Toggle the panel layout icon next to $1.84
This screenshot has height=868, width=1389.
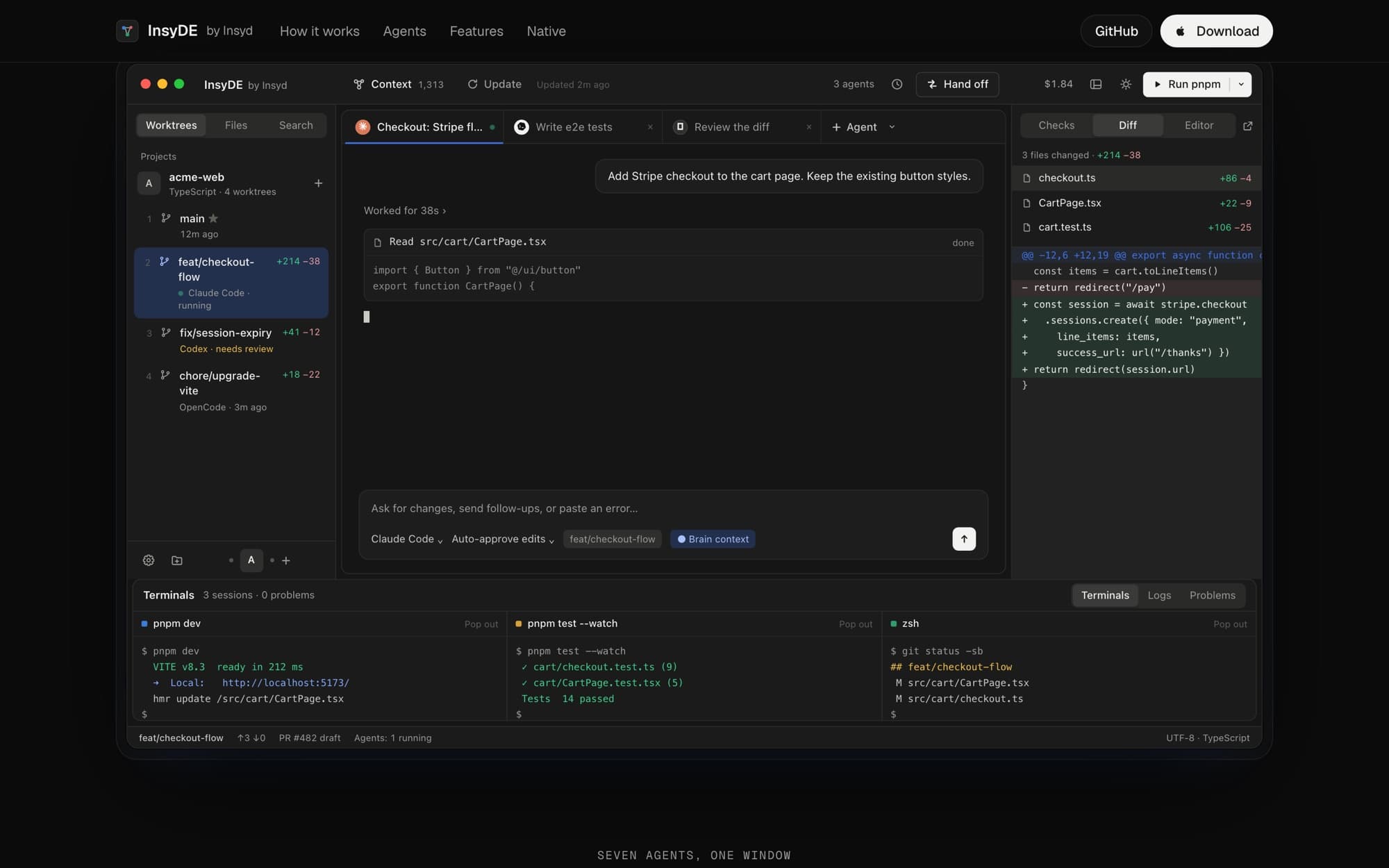tap(1096, 84)
